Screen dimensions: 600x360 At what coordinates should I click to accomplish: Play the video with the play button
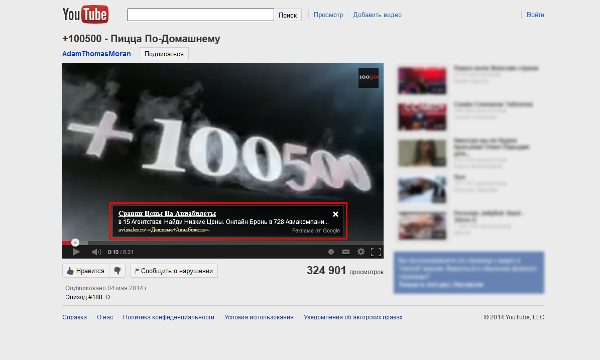click(76, 252)
